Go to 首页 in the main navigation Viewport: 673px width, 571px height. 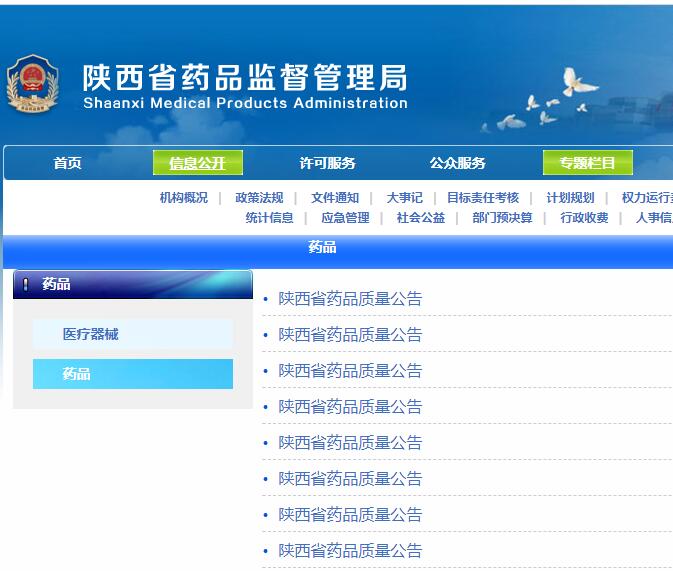pyautogui.click(x=68, y=163)
